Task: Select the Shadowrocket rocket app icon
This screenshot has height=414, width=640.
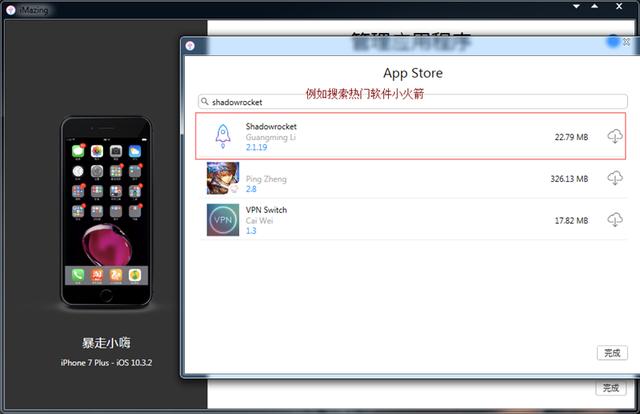Action: pyautogui.click(x=223, y=136)
